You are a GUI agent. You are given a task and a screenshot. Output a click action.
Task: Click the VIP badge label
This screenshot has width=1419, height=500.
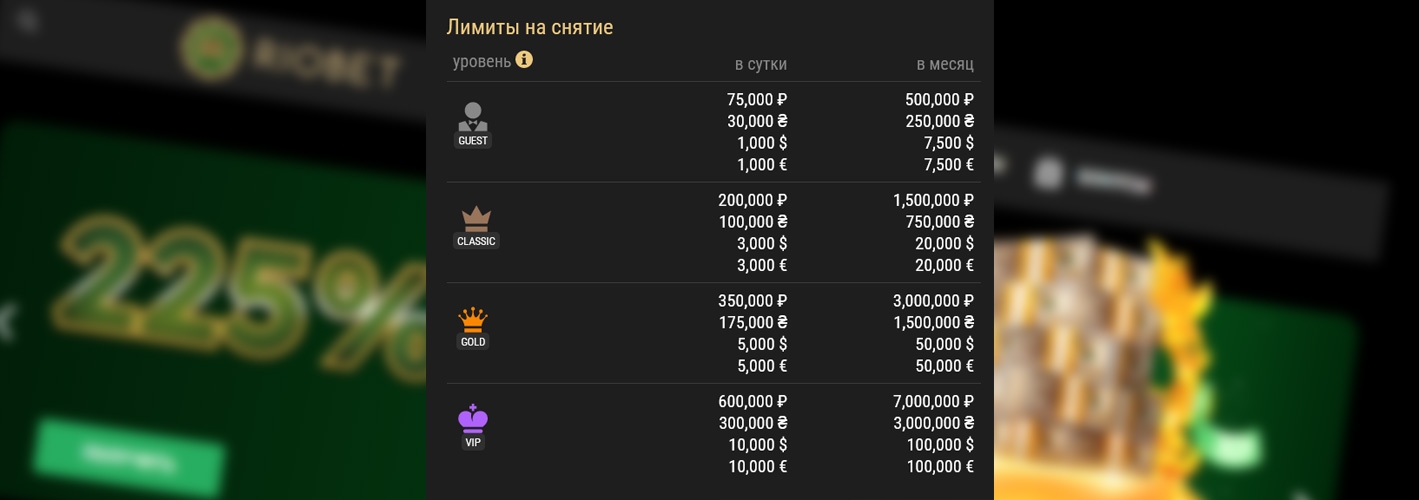(x=473, y=442)
